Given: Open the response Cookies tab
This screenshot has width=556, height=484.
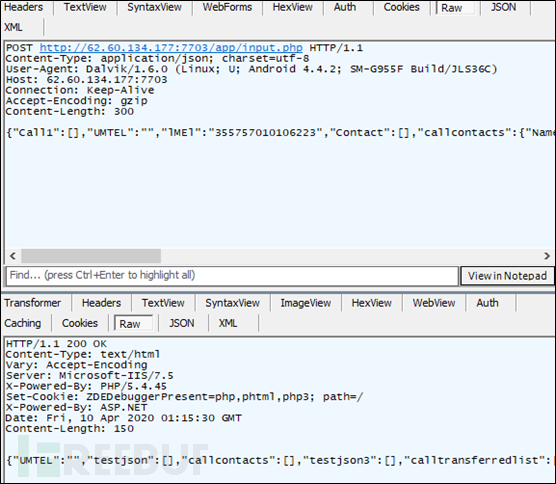Looking at the screenshot, I should (x=80, y=323).
